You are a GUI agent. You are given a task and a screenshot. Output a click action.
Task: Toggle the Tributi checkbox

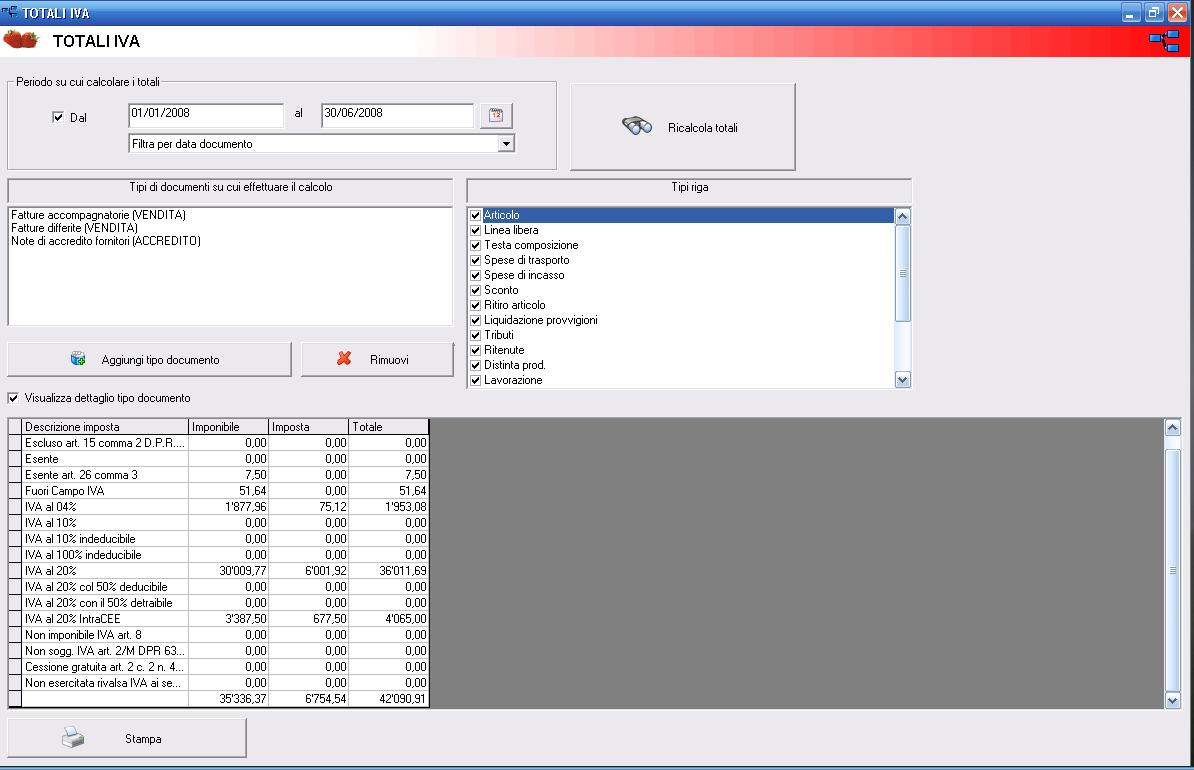(x=475, y=335)
